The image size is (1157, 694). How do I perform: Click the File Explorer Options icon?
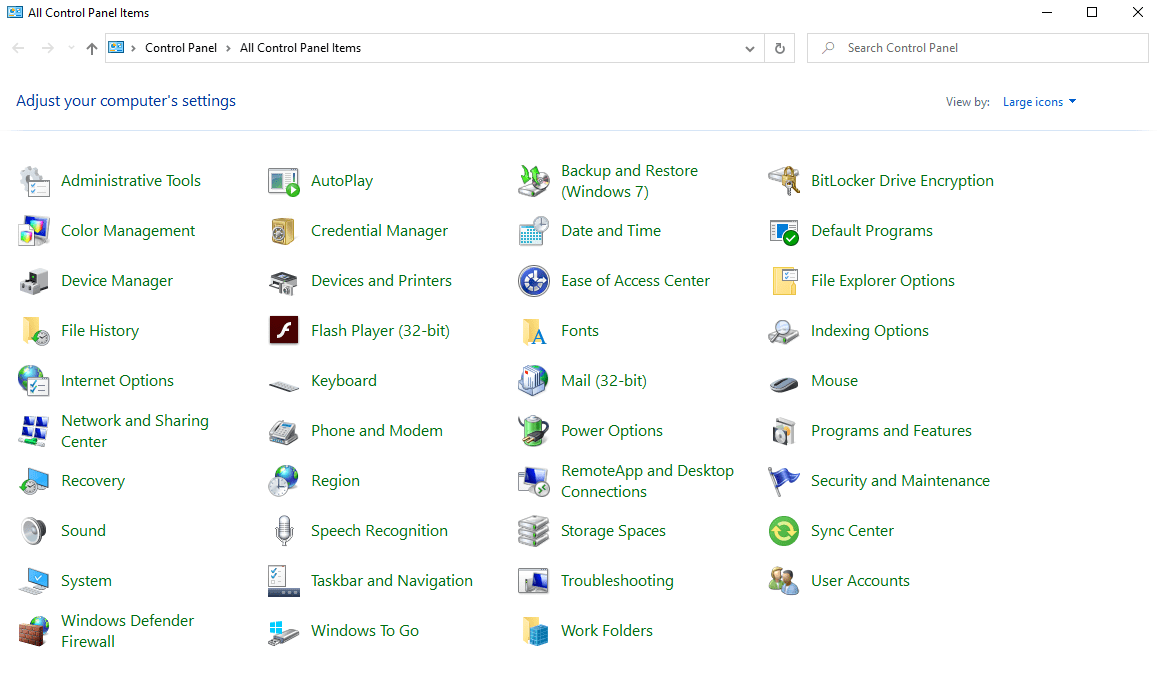[x=784, y=281]
